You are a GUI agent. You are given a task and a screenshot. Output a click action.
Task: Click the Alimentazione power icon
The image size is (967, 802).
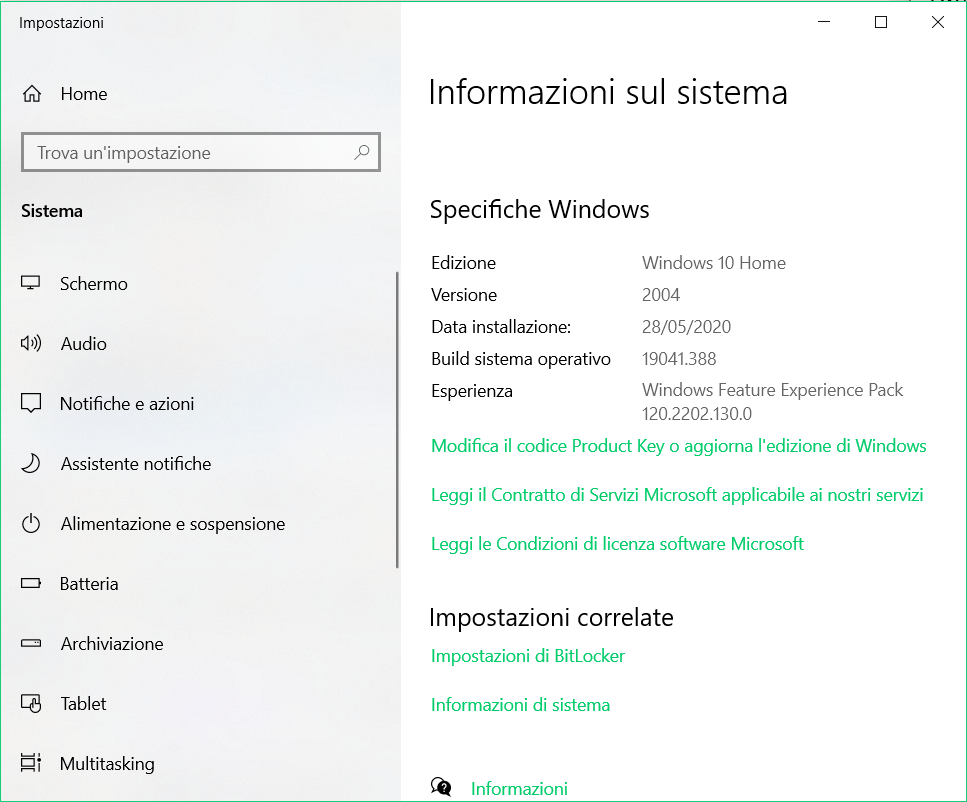coord(31,524)
